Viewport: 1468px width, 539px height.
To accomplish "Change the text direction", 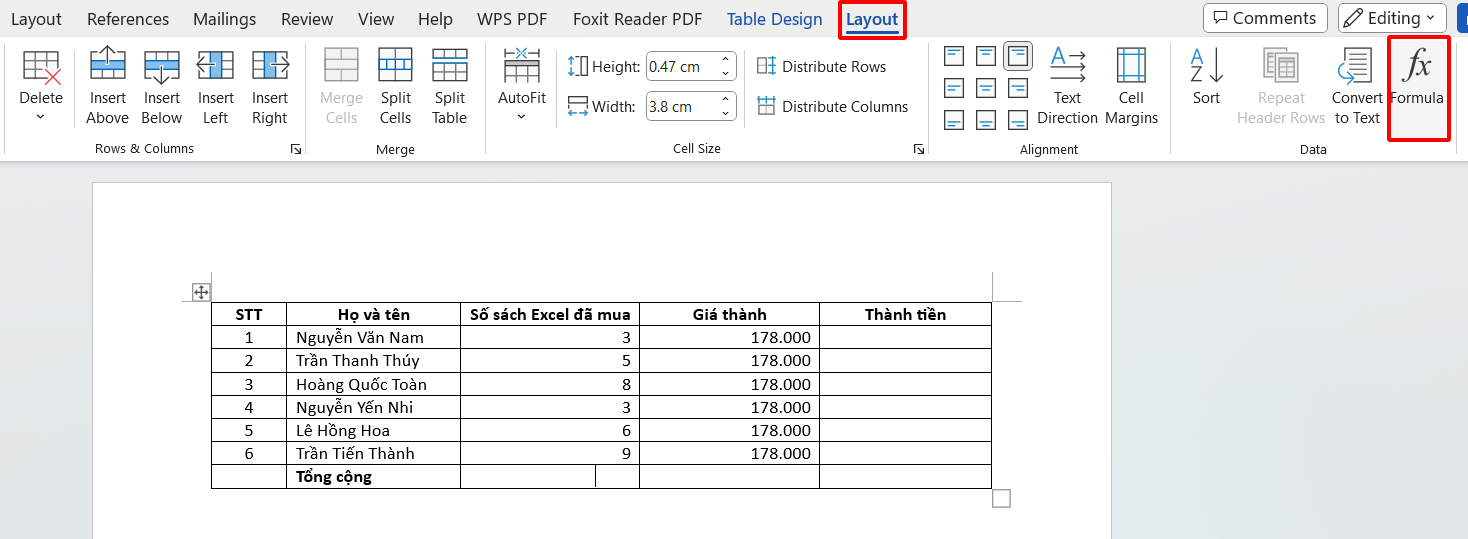I will click(1067, 87).
